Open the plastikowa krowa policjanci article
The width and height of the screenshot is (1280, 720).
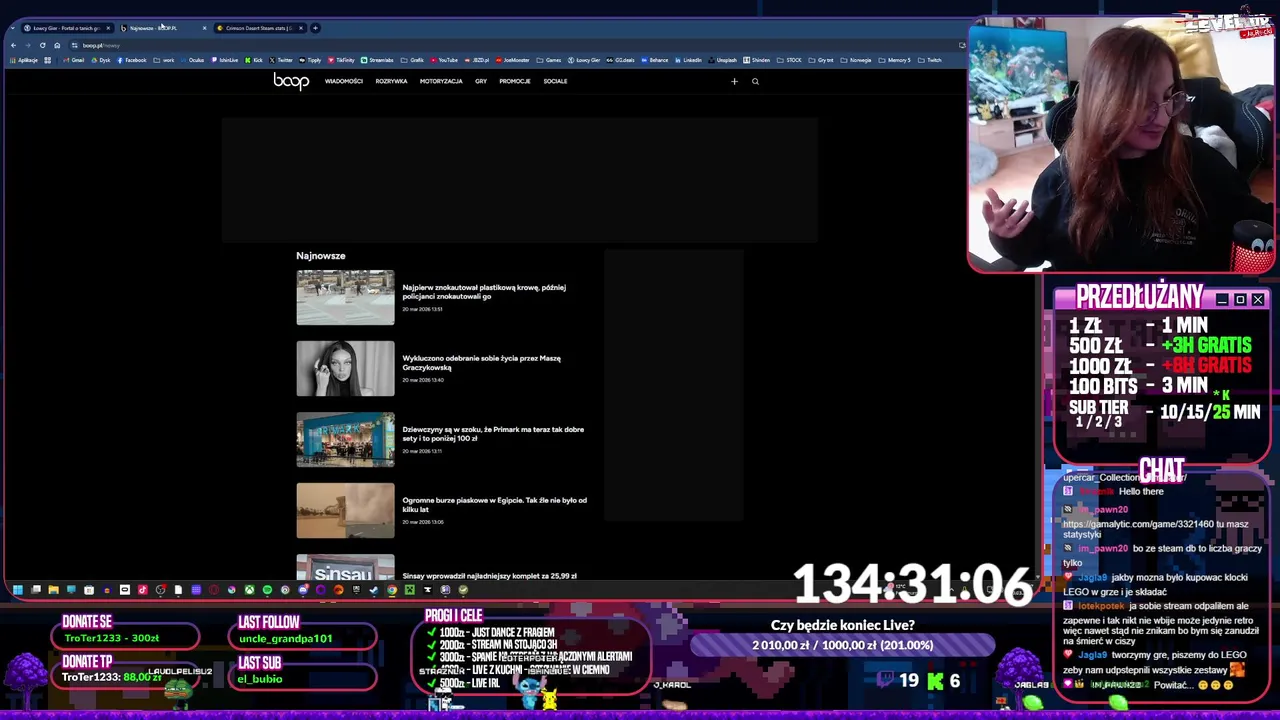[484, 292]
